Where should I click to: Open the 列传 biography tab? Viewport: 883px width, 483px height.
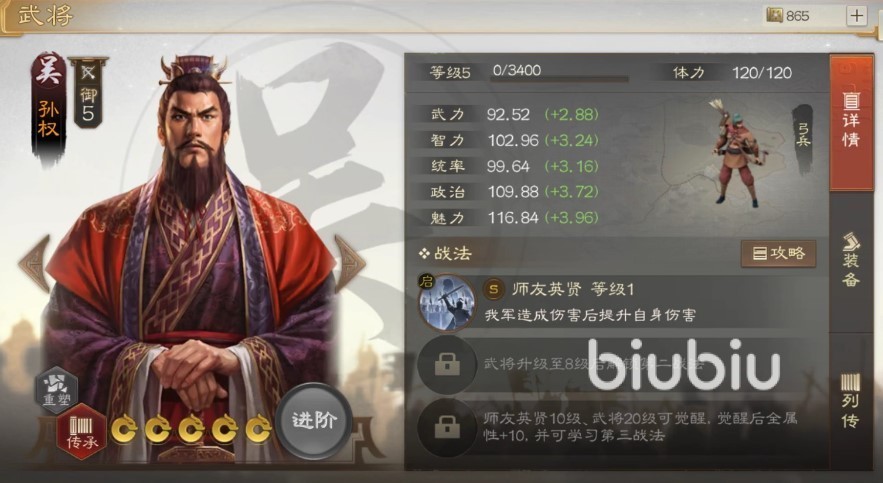tap(851, 401)
